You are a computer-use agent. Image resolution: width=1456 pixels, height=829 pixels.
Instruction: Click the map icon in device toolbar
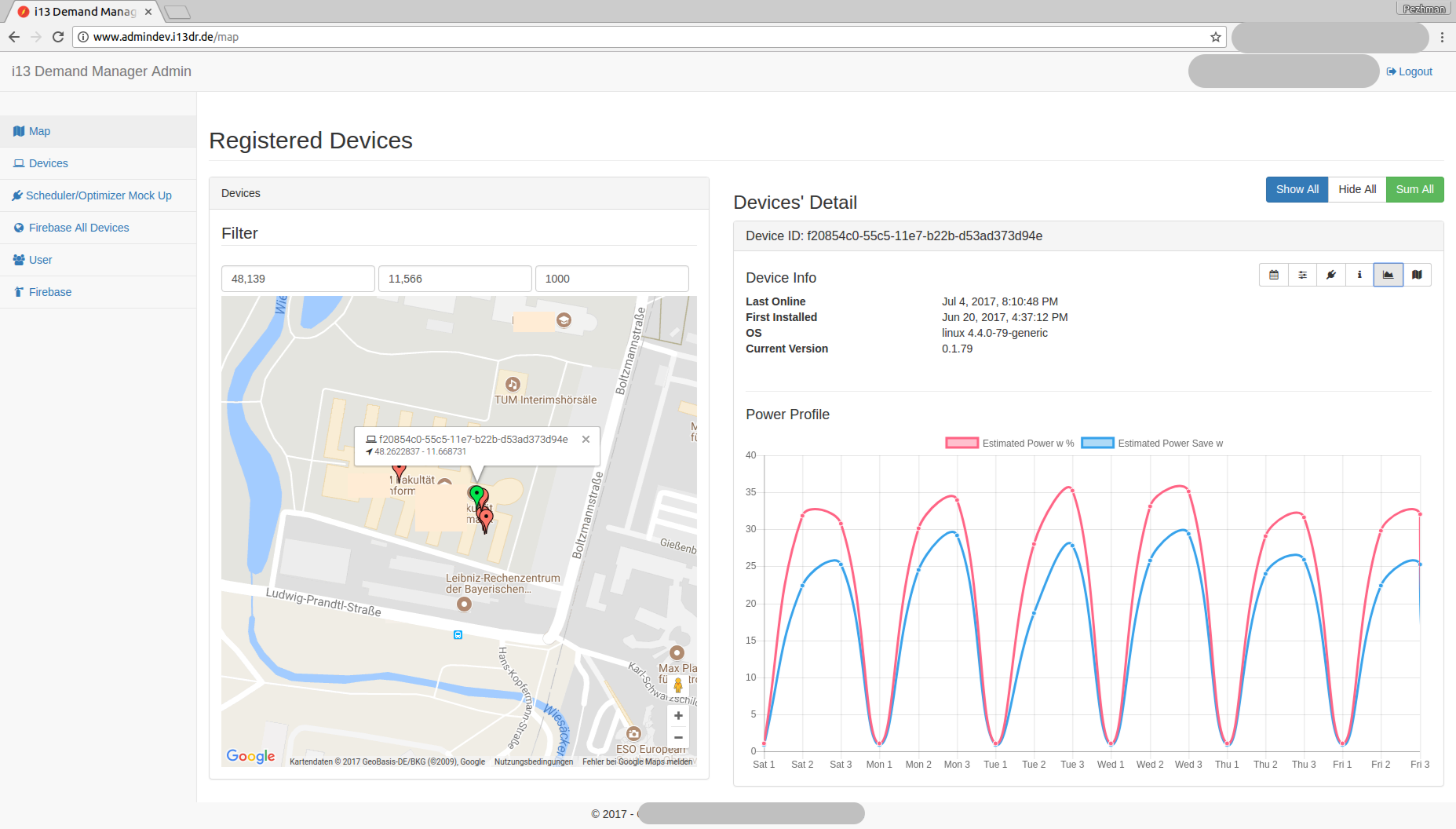(1417, 275)
